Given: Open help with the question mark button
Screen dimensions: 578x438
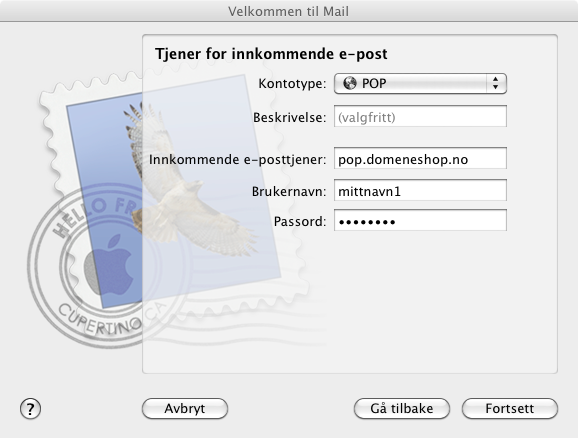Looking at the screenshot, I should coord(30,409).
